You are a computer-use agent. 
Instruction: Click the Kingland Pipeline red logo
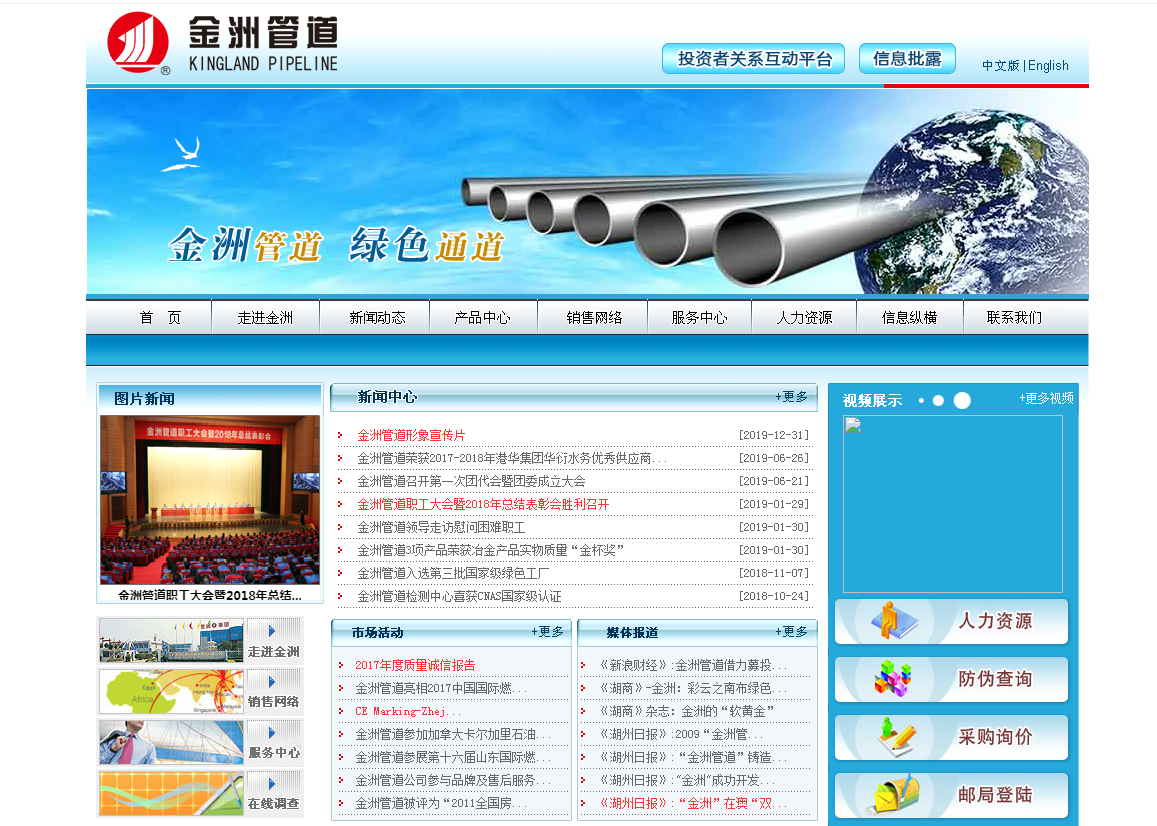pos(138,42)
